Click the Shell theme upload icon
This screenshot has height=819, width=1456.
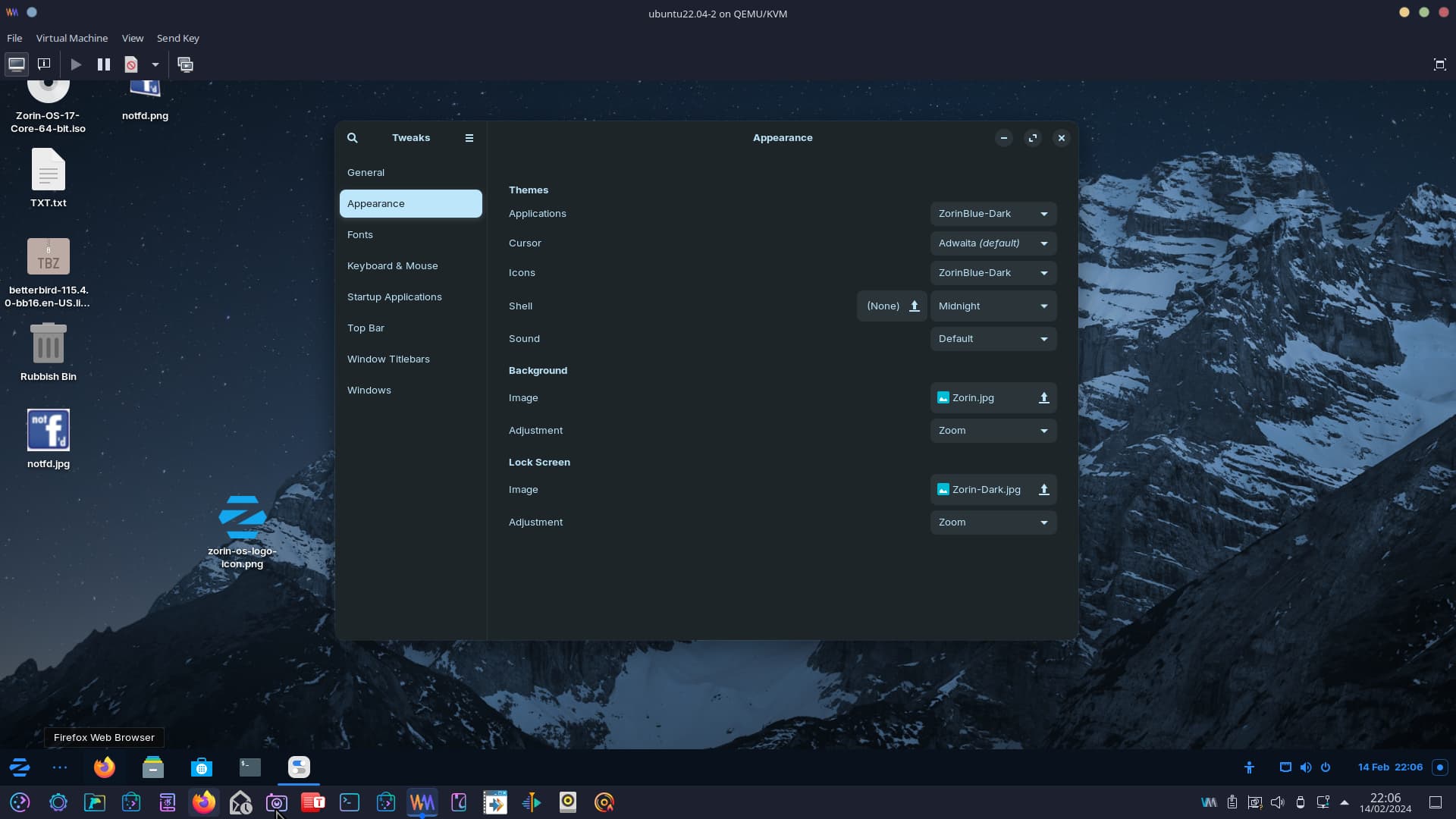click(915, 306)
